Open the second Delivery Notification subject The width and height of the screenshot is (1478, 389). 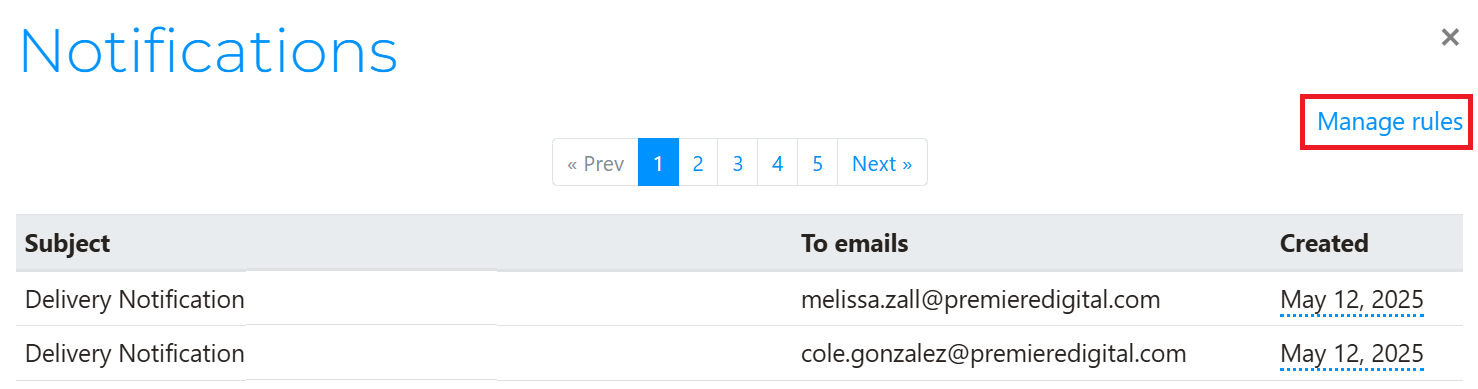tap(134, 353)
